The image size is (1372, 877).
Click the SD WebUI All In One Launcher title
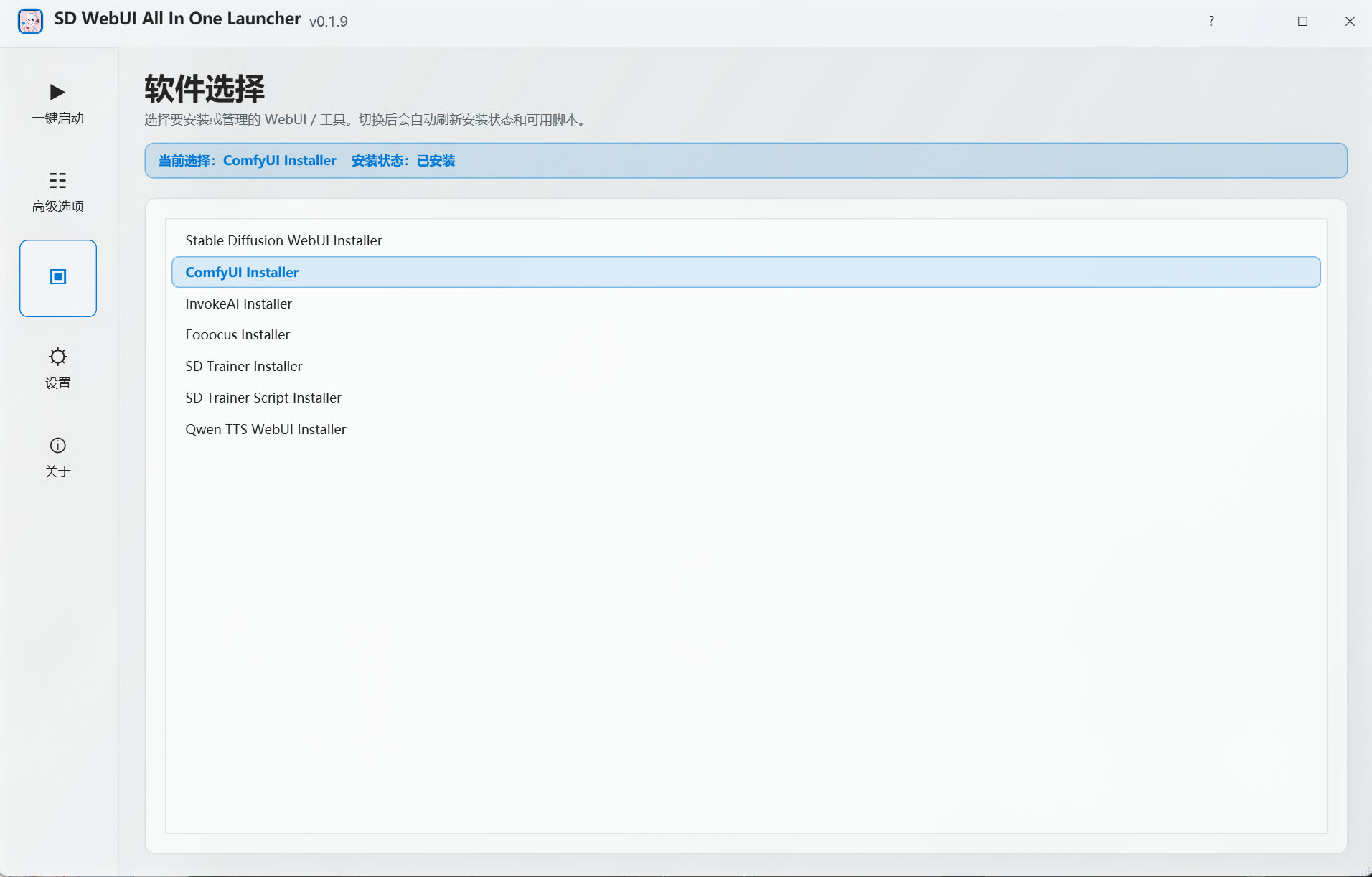(178, 19)
